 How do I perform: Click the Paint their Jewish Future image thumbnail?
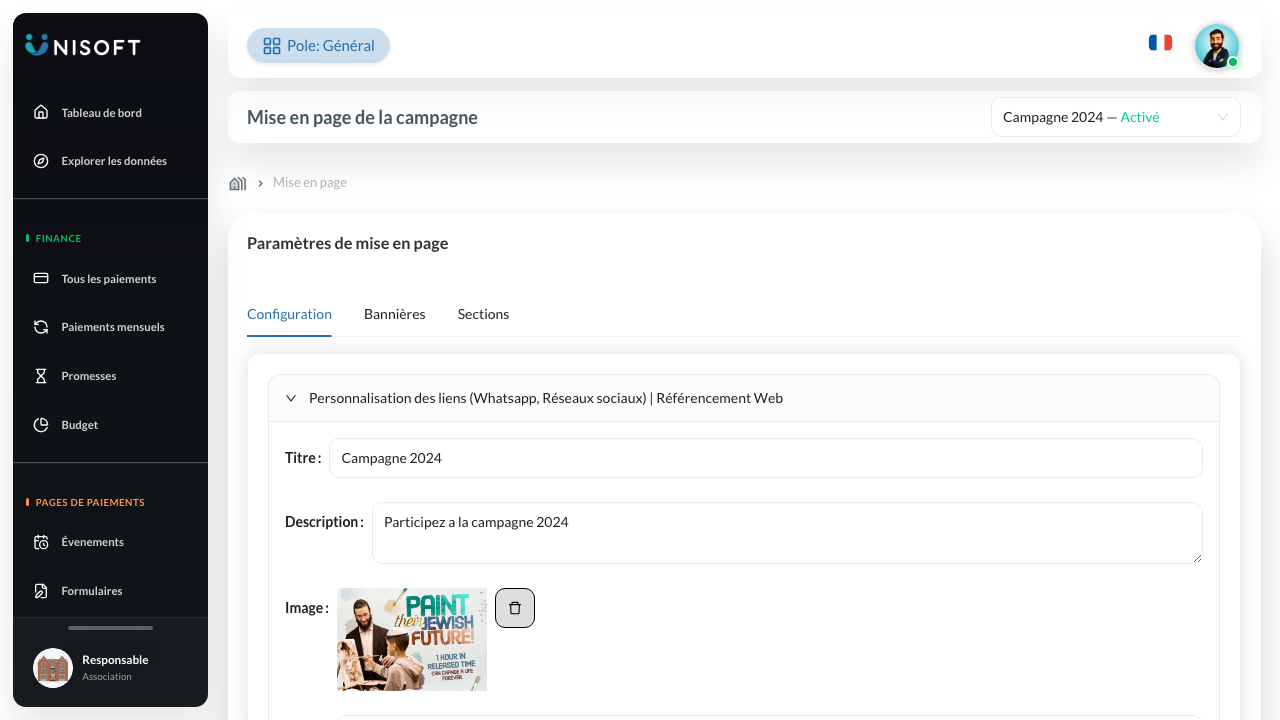pyautogui.click(x=412, y=639)
